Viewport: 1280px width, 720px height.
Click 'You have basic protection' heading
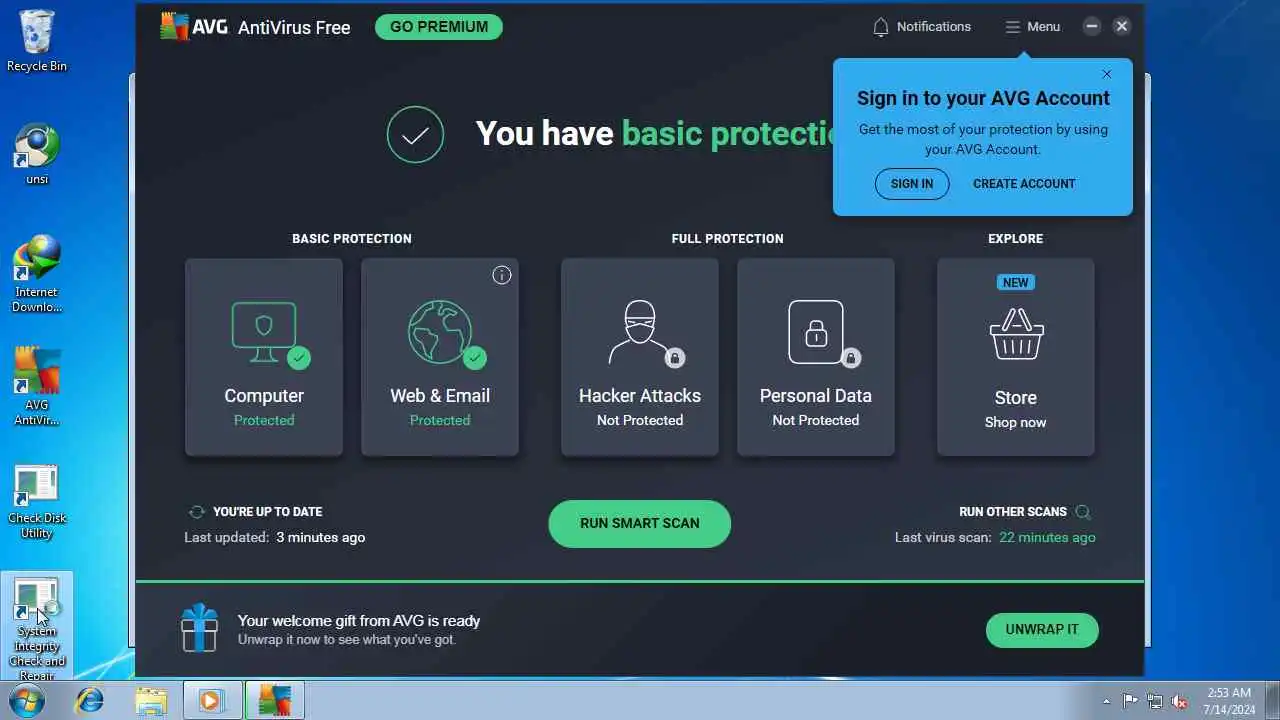[x=655, y=134]
